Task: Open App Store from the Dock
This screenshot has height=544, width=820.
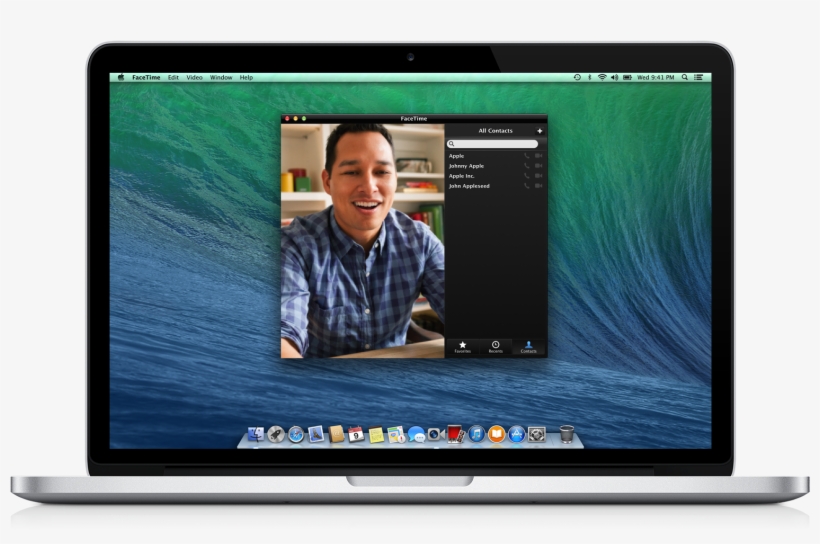Action: 517,434
